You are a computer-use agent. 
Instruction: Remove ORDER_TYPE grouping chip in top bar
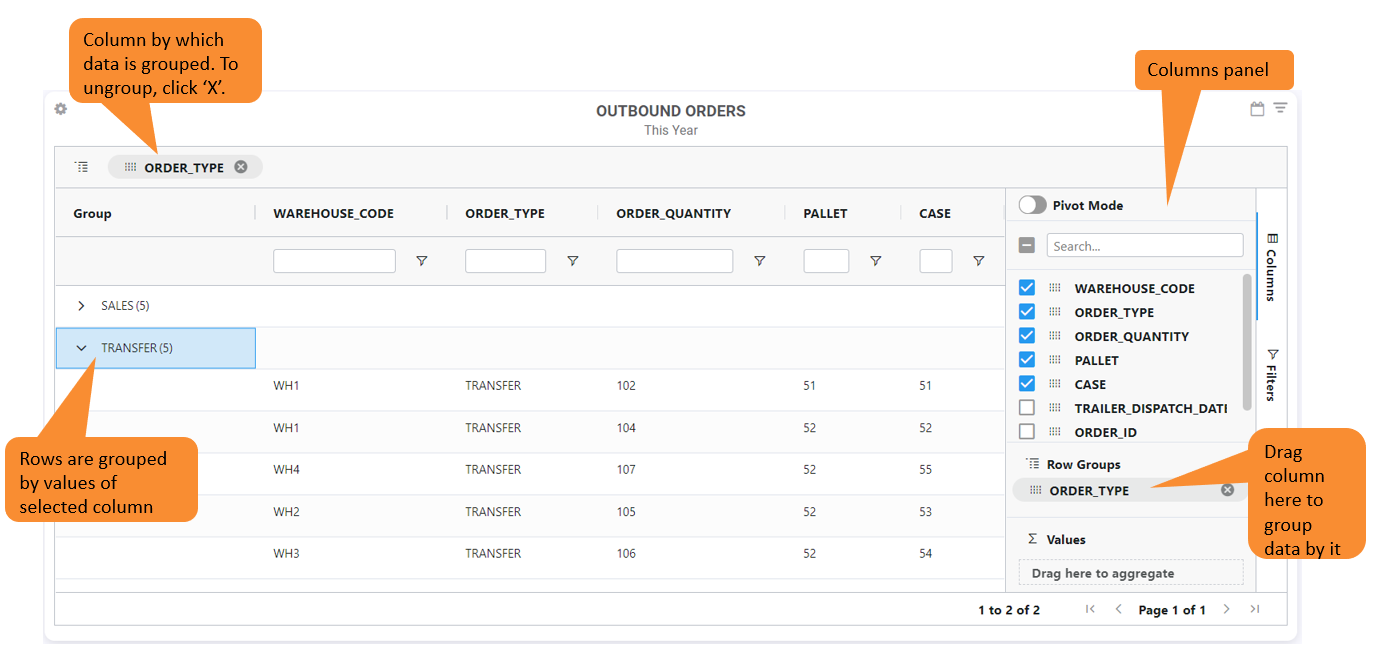(x=241, y=167)
